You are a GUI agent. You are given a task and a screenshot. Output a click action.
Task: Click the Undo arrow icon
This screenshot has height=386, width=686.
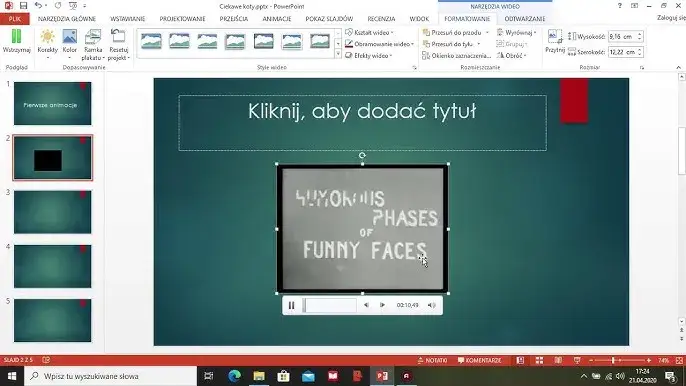pos(38,6)
